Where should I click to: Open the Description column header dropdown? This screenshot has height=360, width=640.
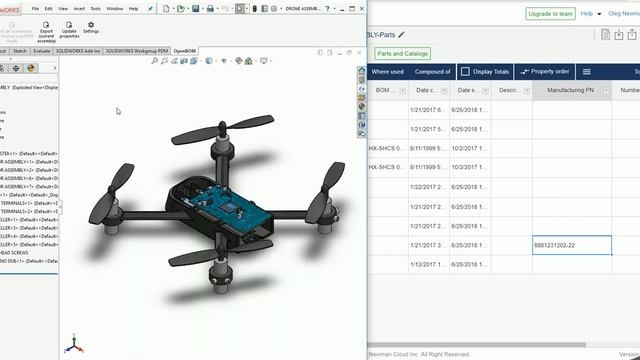pos(527,90)
